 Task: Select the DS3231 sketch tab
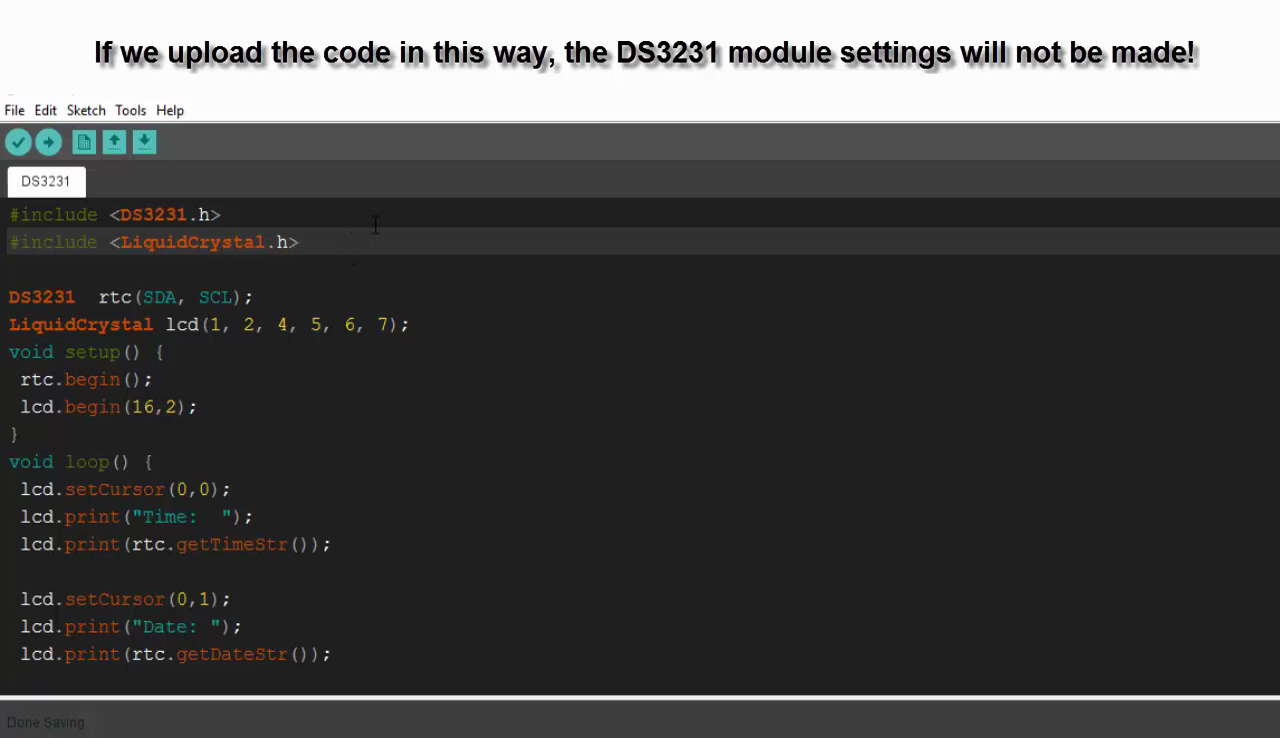(x=46, y=181)
